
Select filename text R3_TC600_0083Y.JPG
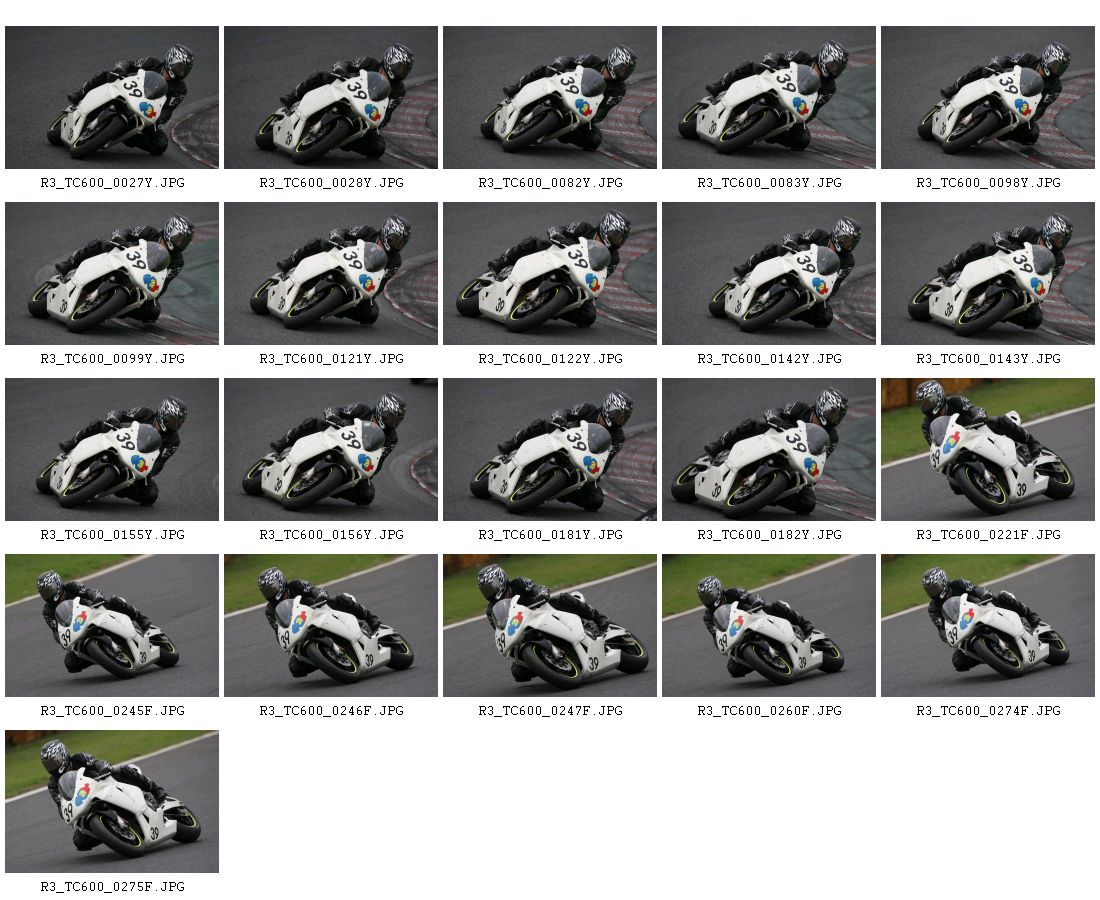[769, 183]
